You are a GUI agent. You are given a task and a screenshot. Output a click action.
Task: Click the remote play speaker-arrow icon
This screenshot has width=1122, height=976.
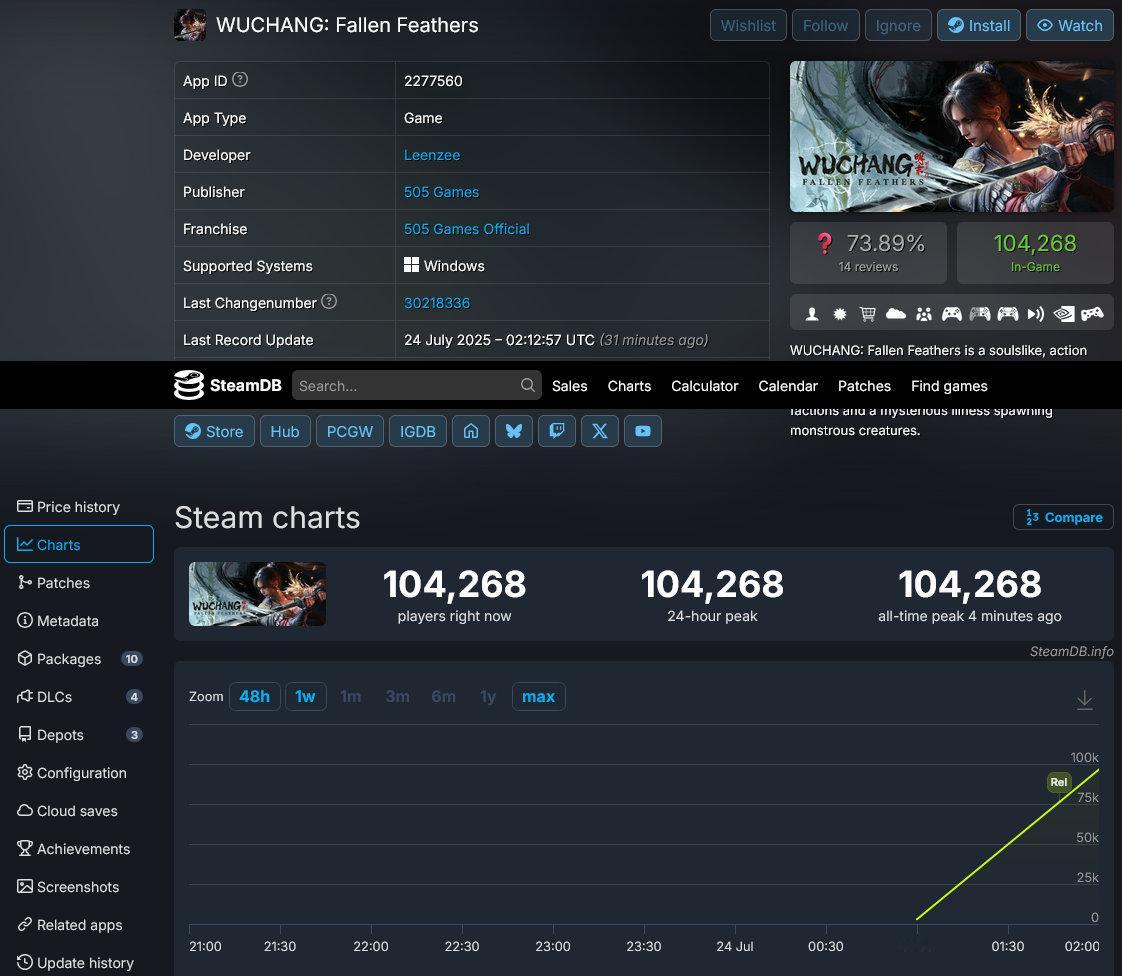pos(1035,314)
